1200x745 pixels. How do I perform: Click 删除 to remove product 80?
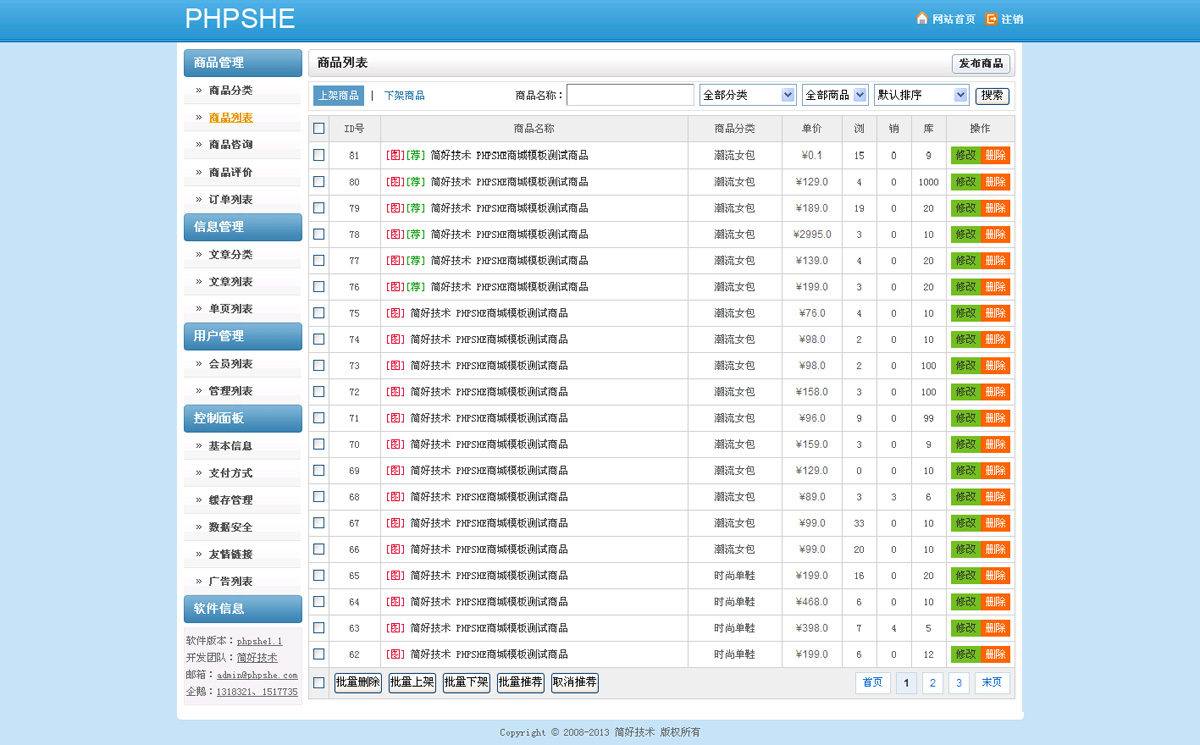pos(996,181)
